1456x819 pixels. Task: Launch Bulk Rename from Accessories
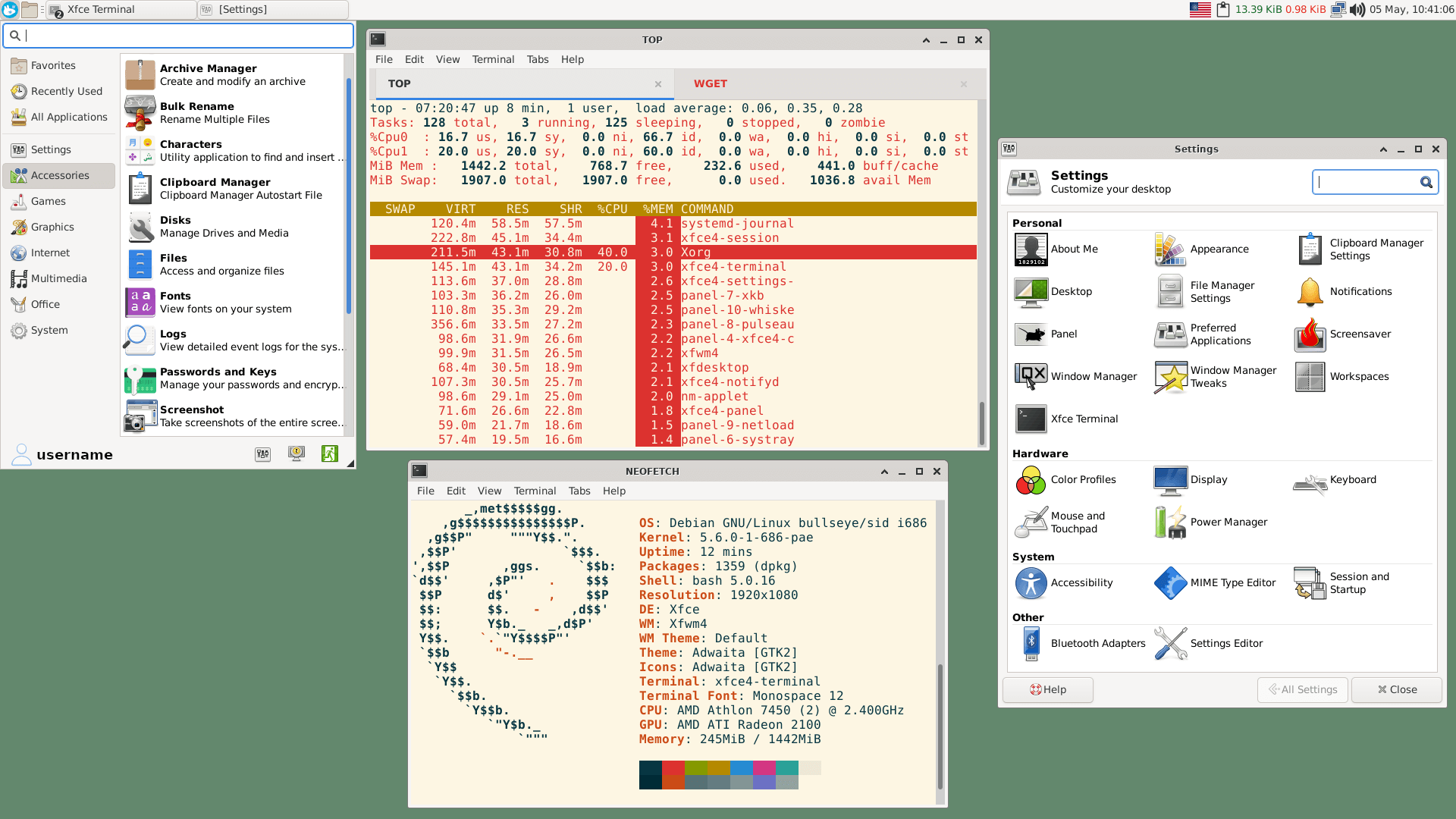click(x=197, y=112)
